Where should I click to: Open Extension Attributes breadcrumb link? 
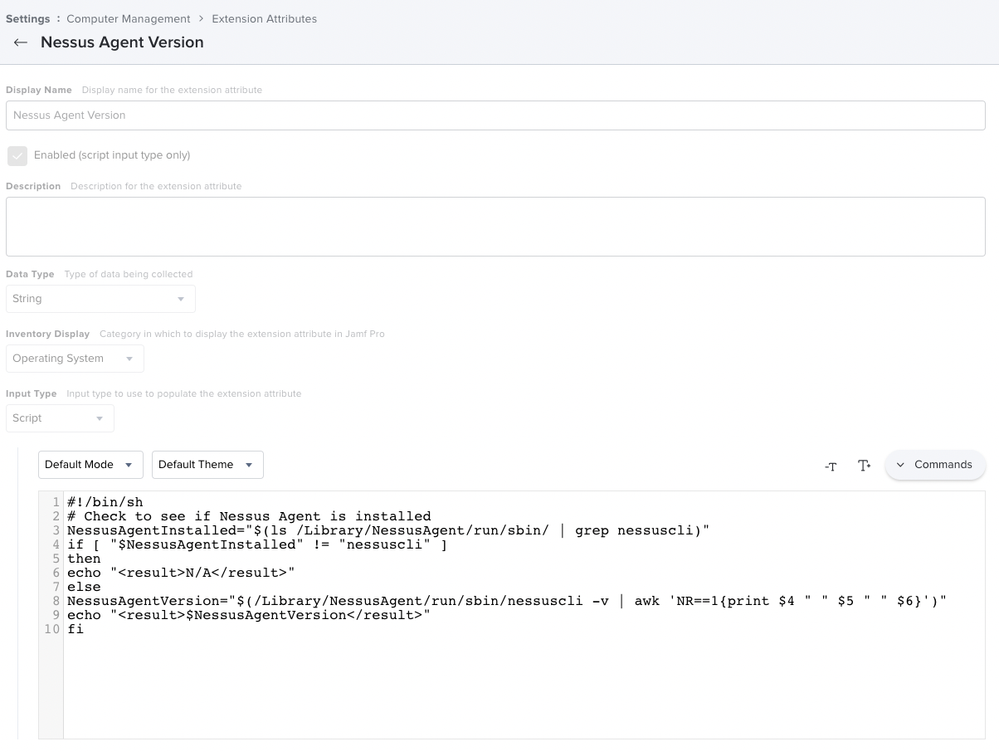[264, 19]
